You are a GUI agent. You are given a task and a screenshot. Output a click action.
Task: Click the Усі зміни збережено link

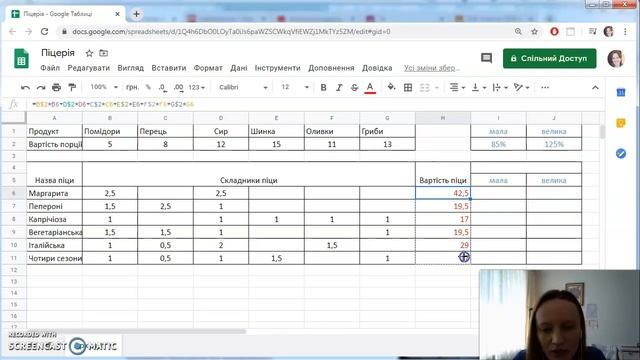click(x=432, y=68)
